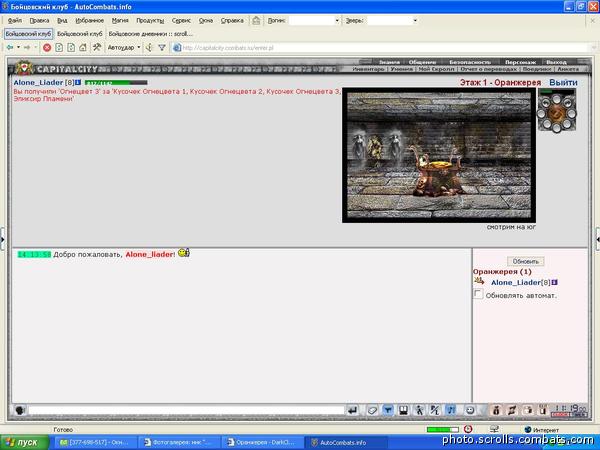
Task: Click the red stop loading icon
Action: point(47,48)
